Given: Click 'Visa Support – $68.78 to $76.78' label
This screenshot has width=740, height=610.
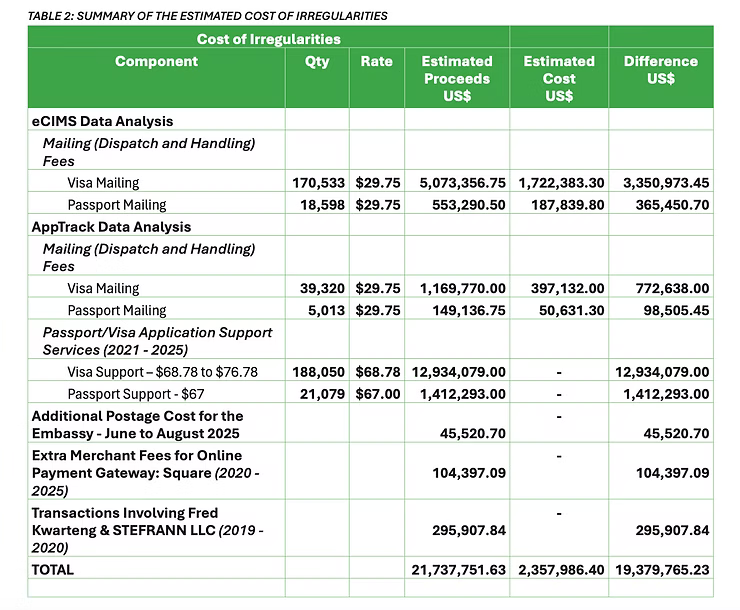Looking at the screenshot, I should click(x=162, y=372).
